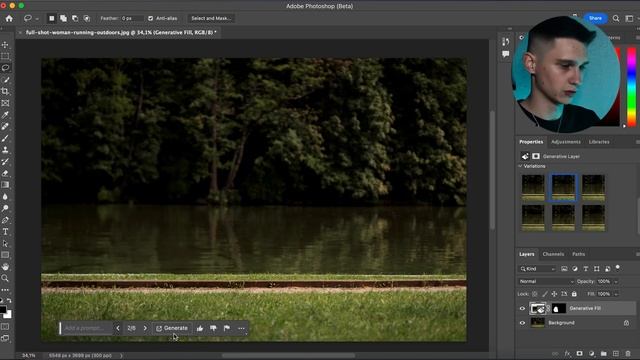Click the Generate button
This screenshot has height=360, width=640.
coord(172,328)
